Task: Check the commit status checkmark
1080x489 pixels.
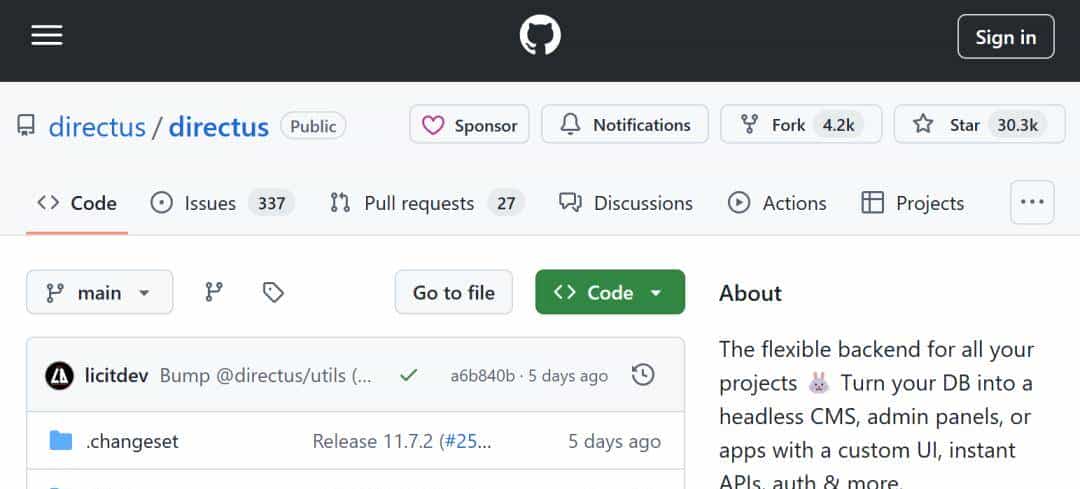Action: pyautogui.click(x=408, y=376)
